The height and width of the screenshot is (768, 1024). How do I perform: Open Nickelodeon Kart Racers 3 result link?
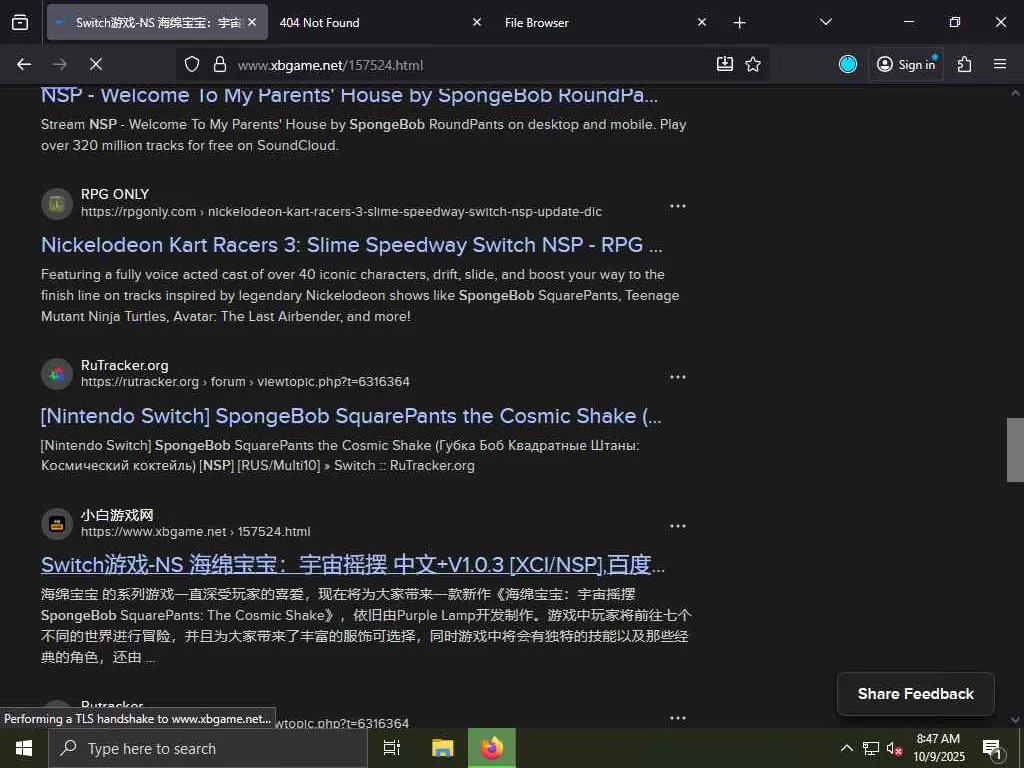(x=351, y=245)
